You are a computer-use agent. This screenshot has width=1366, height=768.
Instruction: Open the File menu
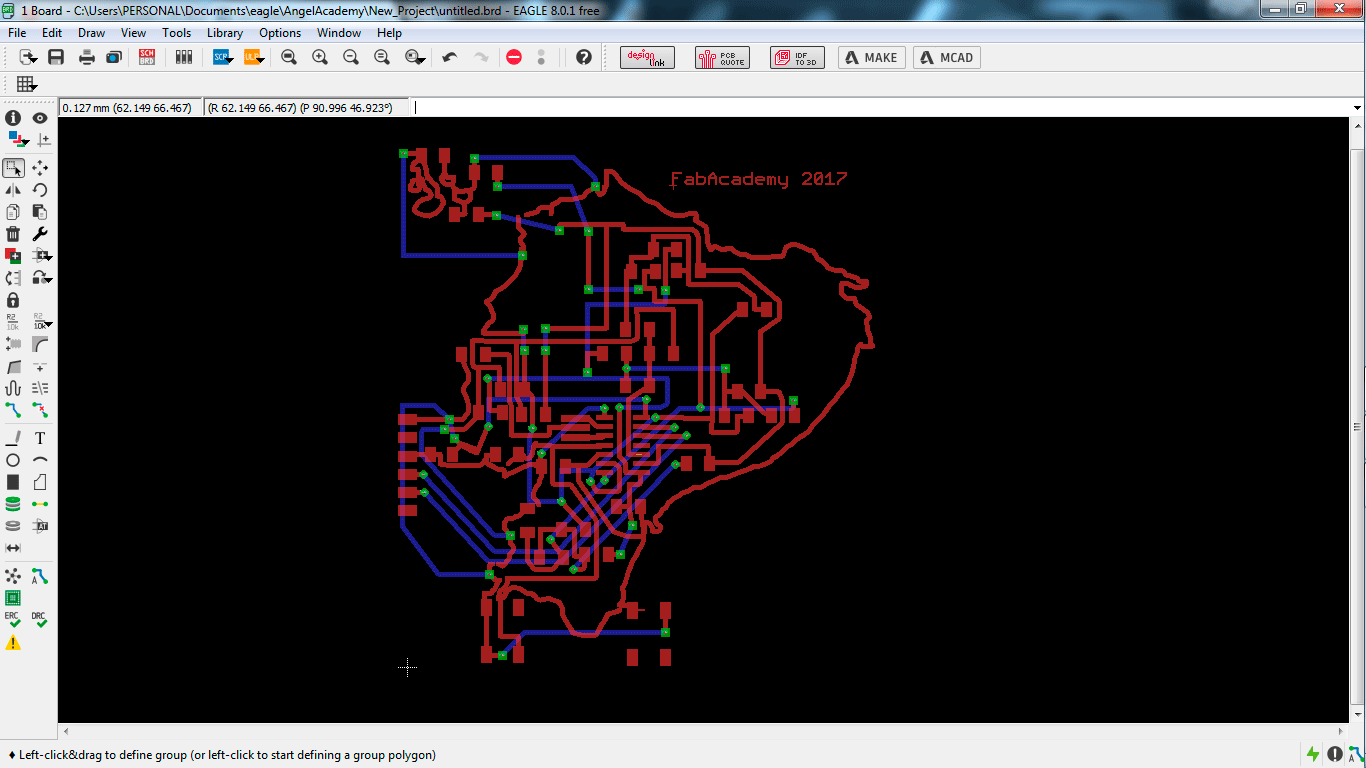[17, 33]
